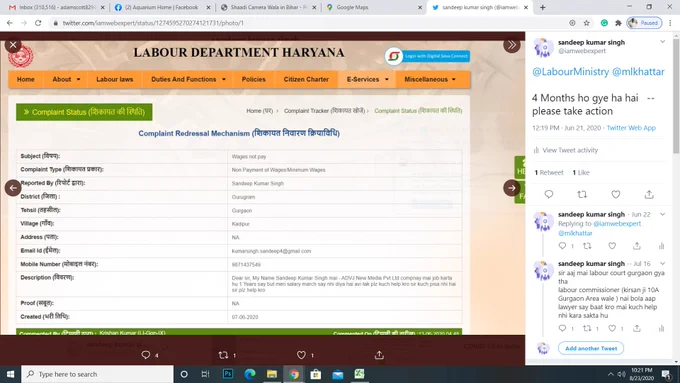Retweet the main tweet in sidebar

[x=582, y=194]
